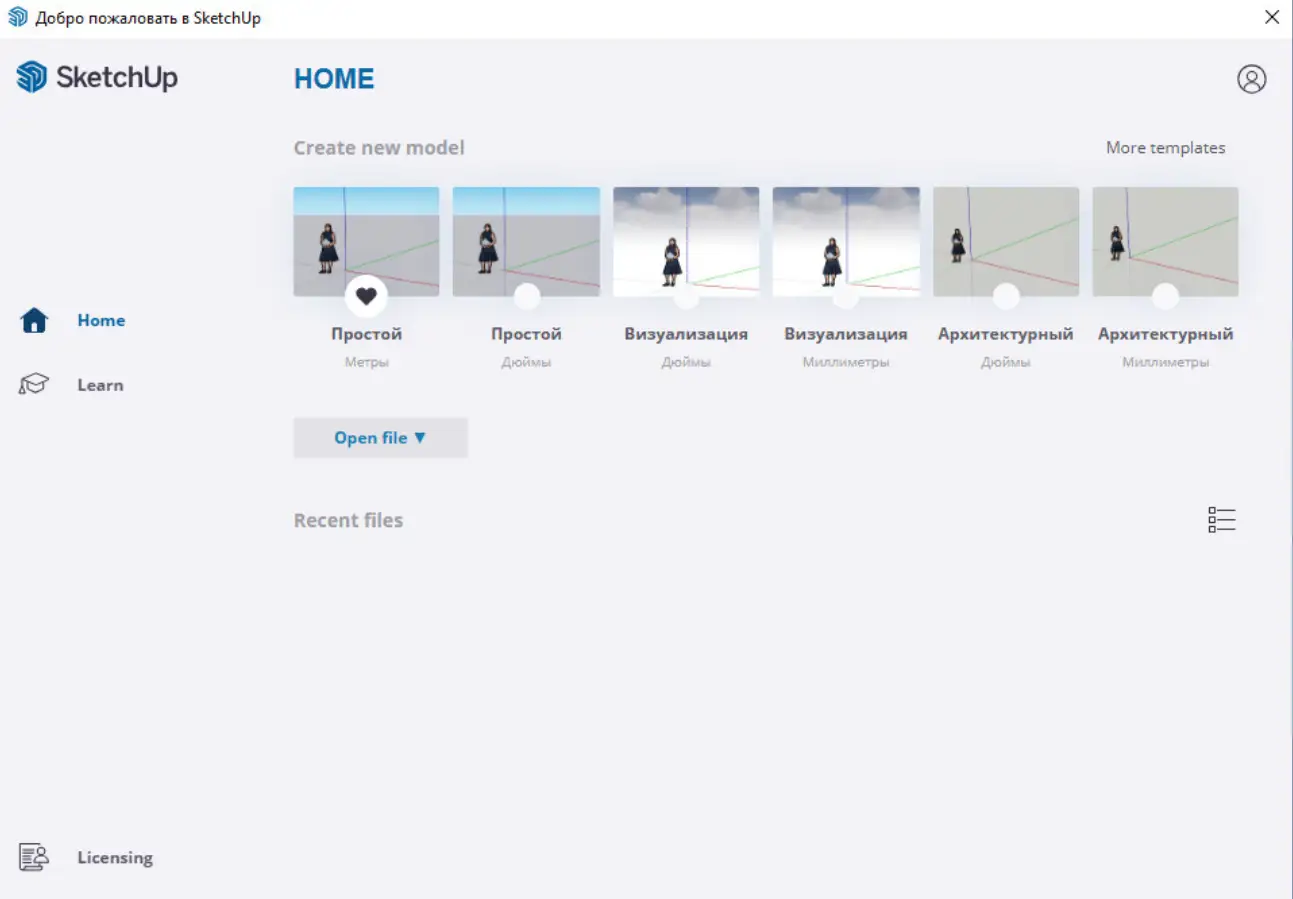This screenshot has width=1293, height=899.
Task: Click the title 'Добро пожаловать в SketchUp'
Action: pyautogui.click(x=148, y=18)
